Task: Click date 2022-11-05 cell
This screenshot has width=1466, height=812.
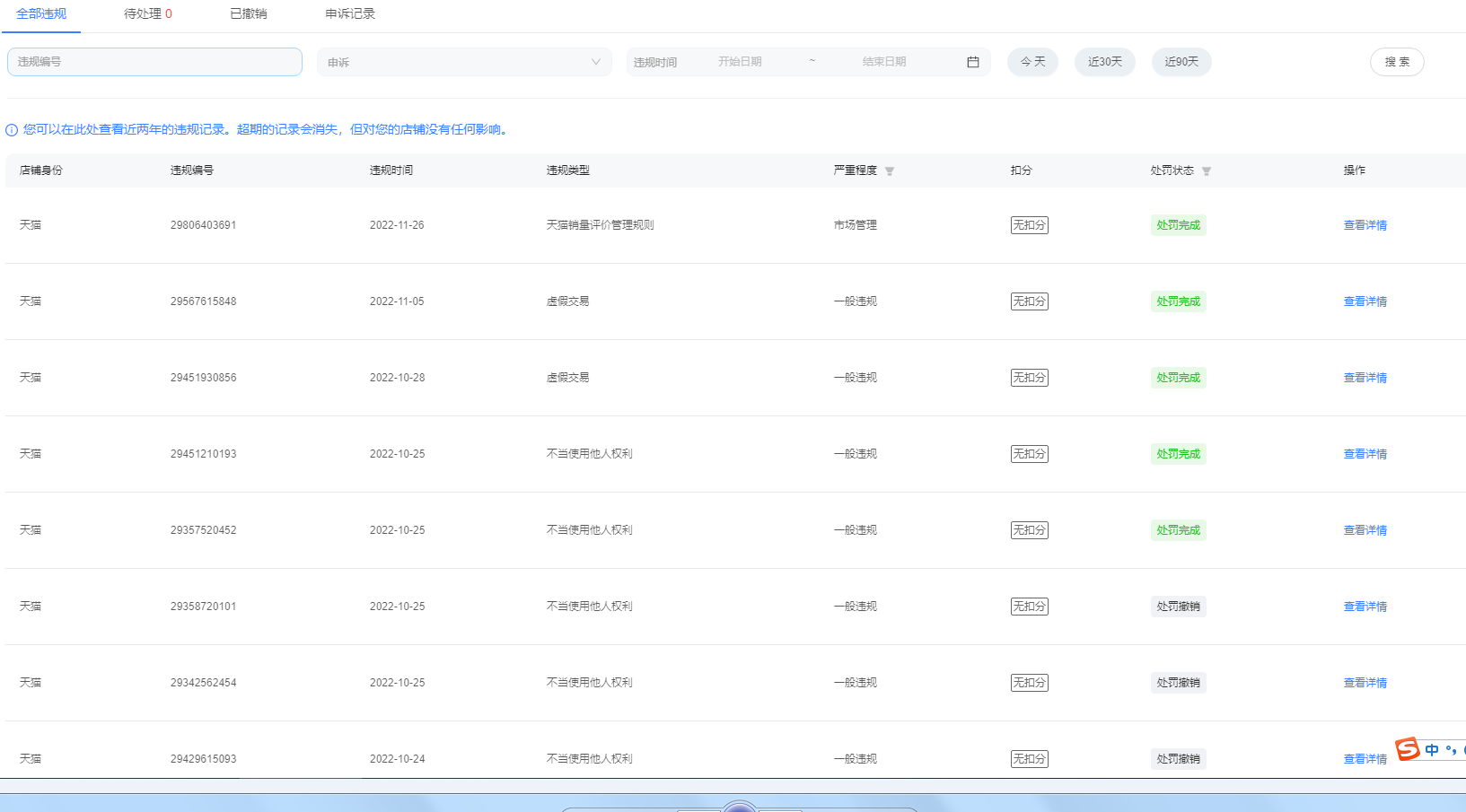Action: click(x=397, y=301)
